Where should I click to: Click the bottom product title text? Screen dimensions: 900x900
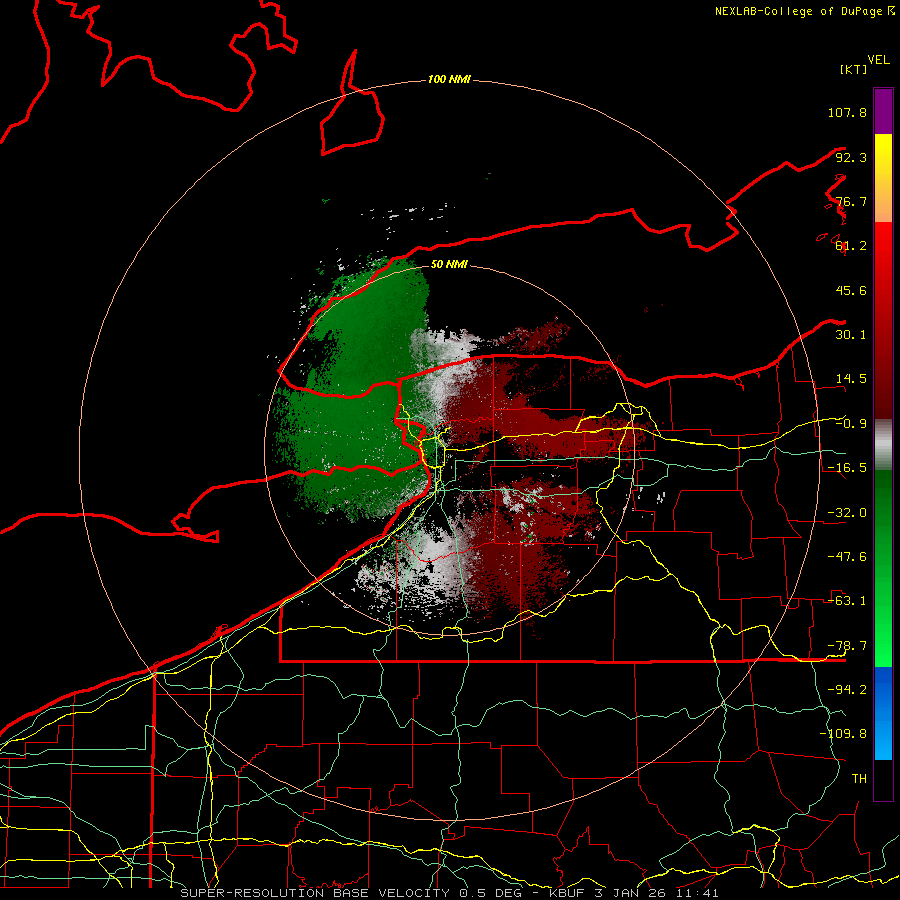(x=449, y=893)
